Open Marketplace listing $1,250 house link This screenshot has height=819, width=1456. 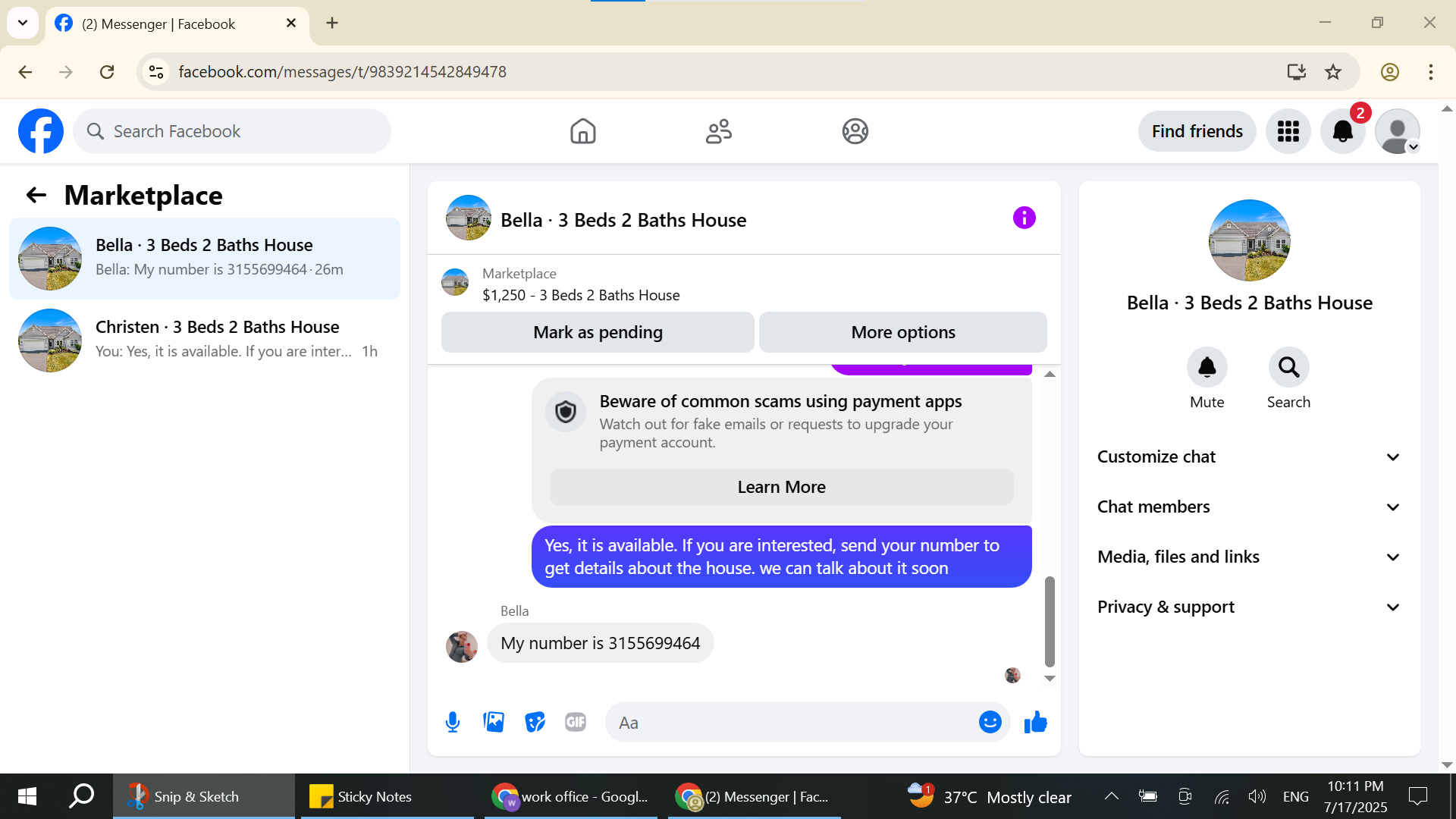[581, 295]
